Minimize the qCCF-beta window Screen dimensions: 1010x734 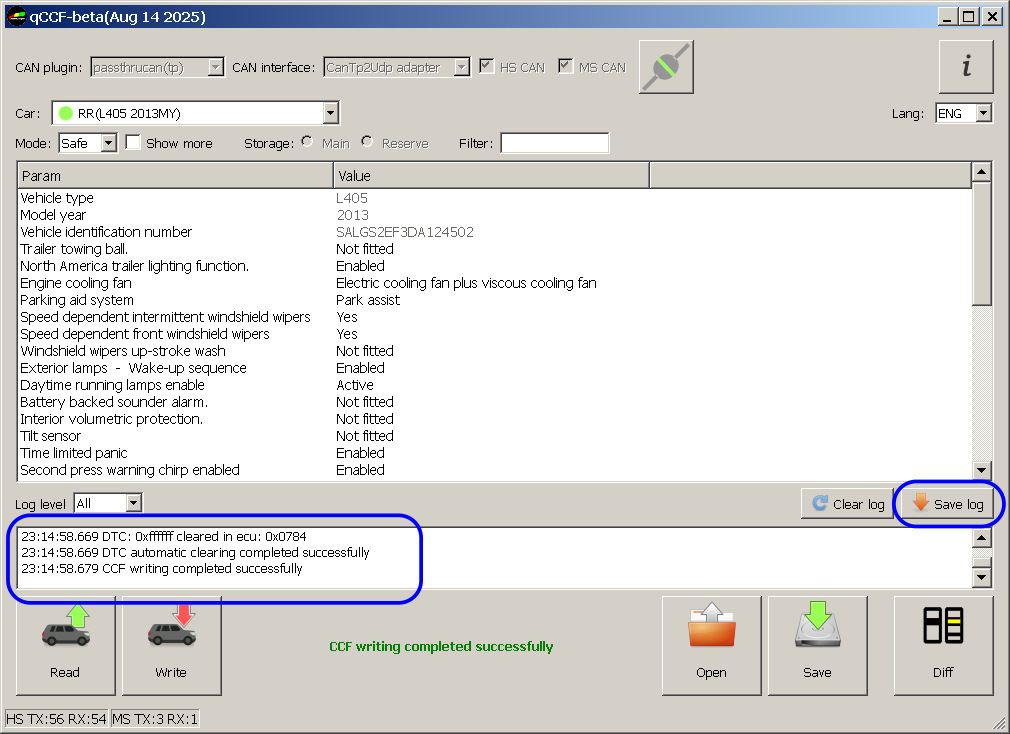click(x=946, y=17)
